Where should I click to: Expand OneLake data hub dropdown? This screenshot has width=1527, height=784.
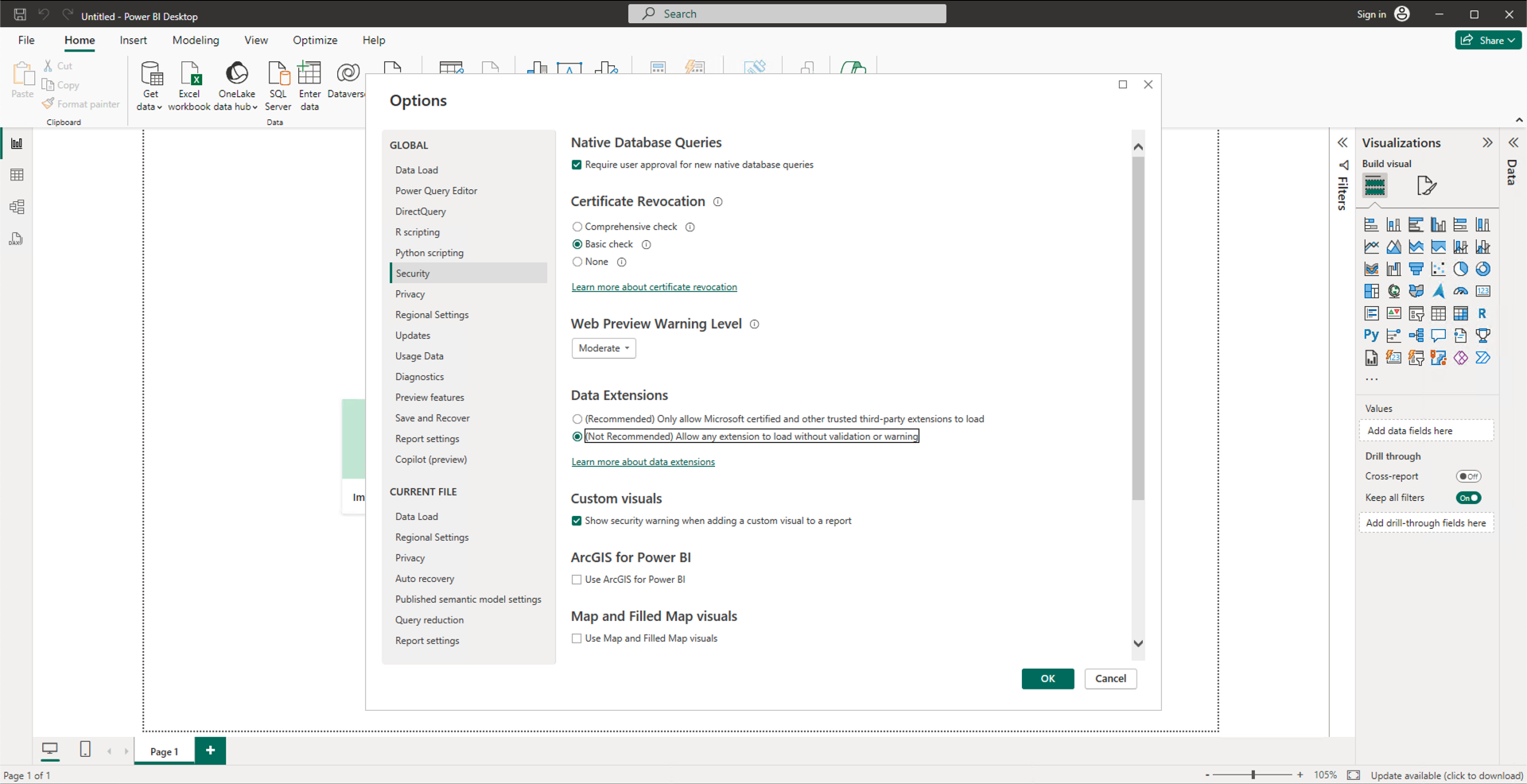[x=254, y=107]
